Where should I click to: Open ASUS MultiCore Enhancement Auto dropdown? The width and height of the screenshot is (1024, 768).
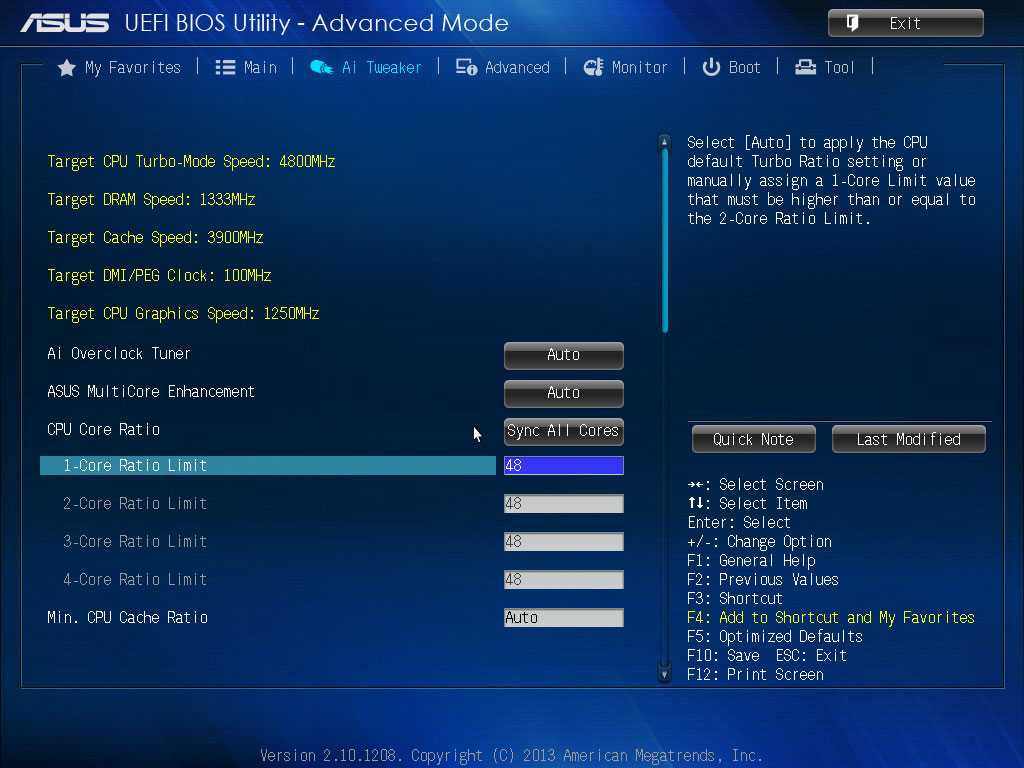564,393
